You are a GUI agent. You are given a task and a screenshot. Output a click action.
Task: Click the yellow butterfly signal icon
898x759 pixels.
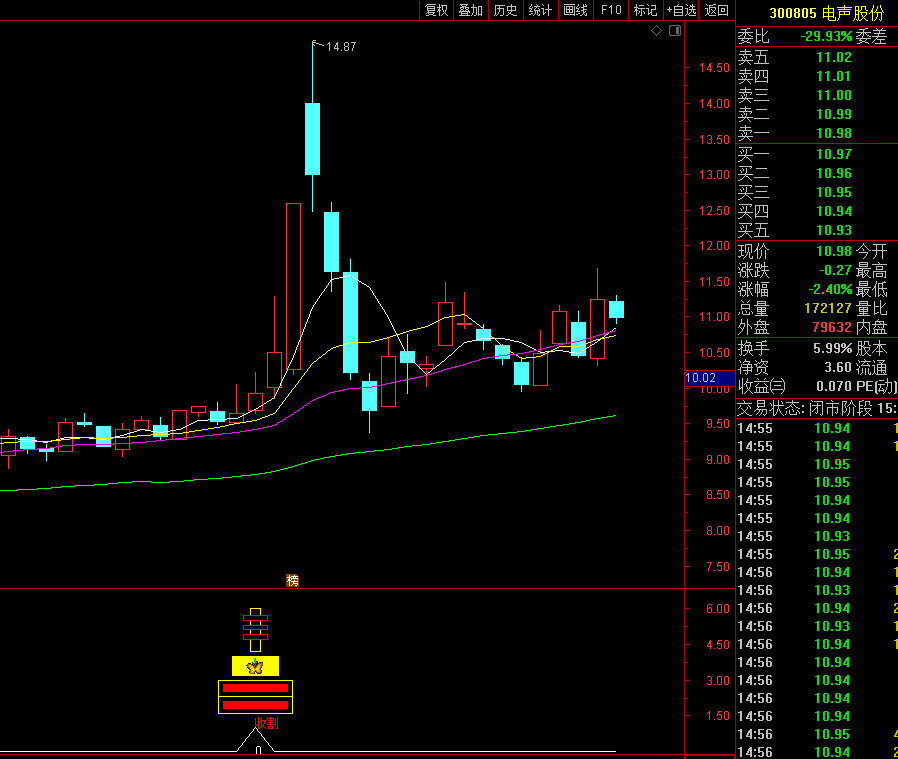[255, 666]
